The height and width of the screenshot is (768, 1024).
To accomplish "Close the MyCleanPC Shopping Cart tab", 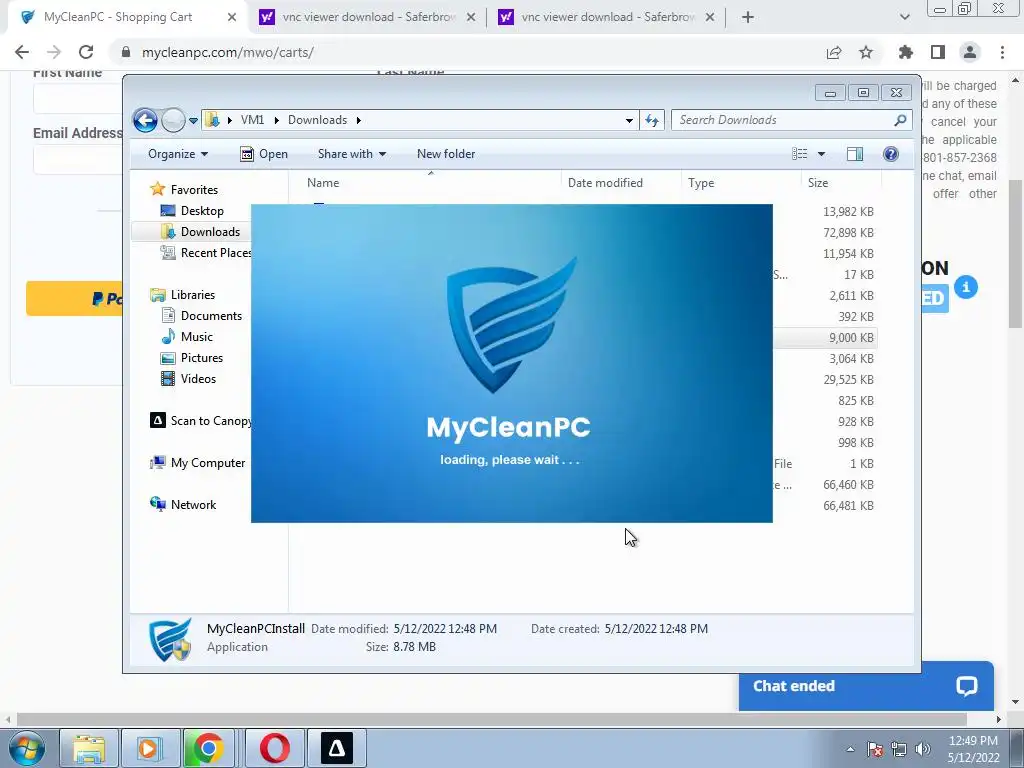I will tap(232, 17).
